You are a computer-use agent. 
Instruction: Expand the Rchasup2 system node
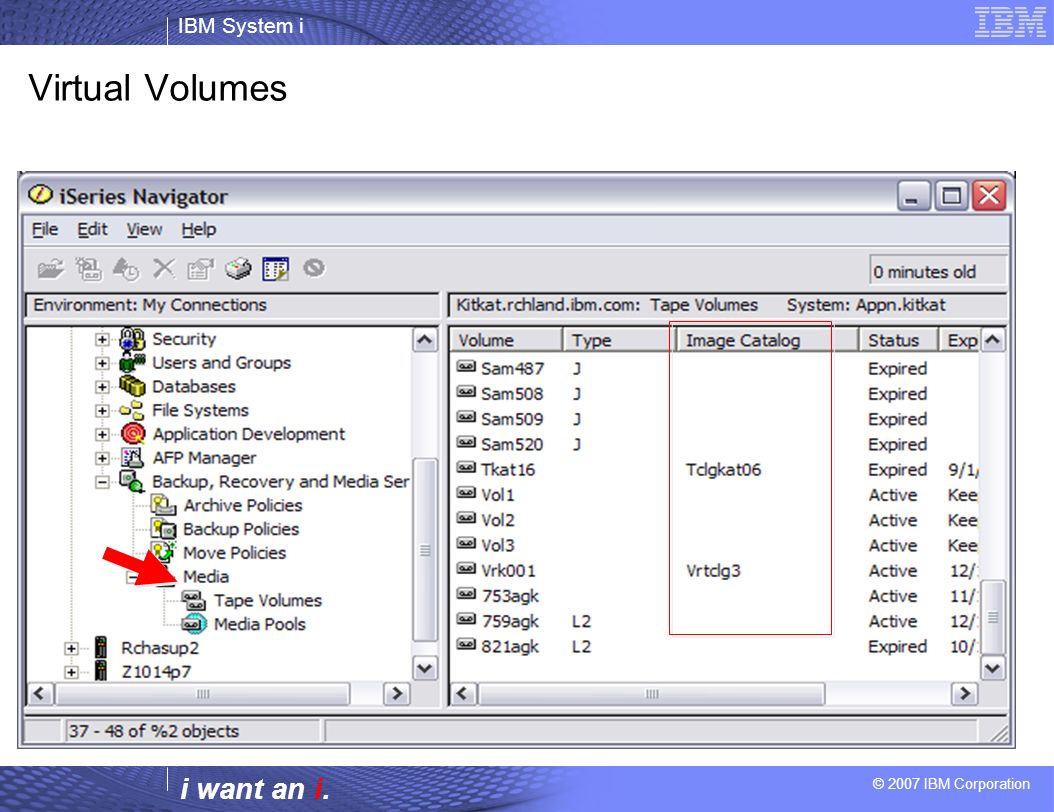[71, 649]
